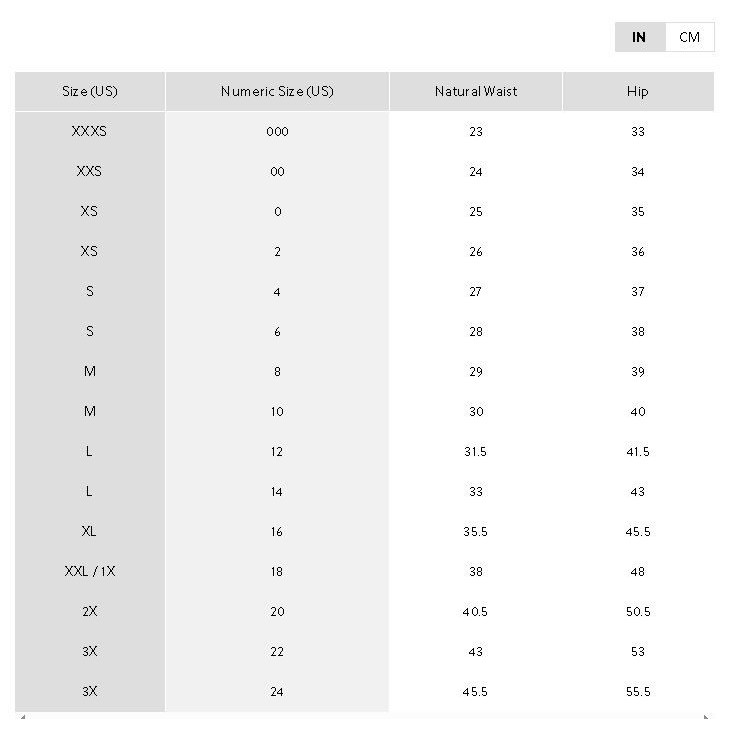Click the XXL / 1X size cell
The height and width of the screenshot is (736, 736).
[90, 571]
